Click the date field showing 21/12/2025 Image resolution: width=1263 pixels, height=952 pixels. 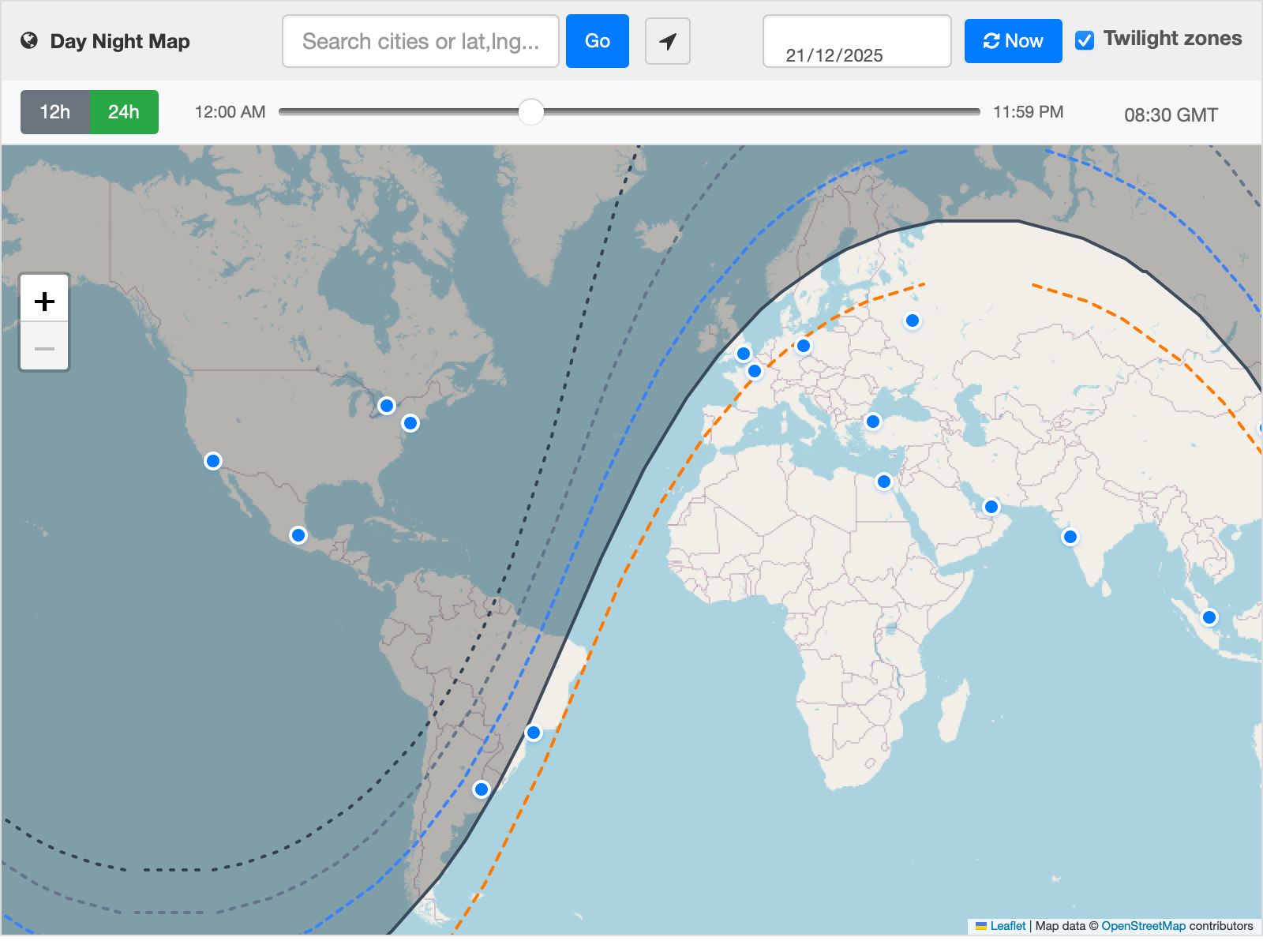coord(856,40)
